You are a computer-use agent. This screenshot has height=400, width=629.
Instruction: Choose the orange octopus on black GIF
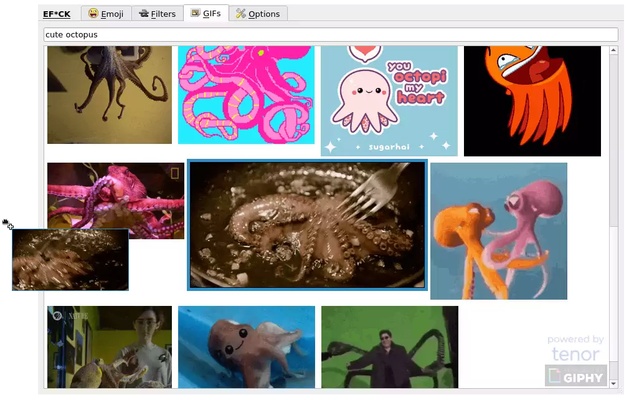click(531, 100)
